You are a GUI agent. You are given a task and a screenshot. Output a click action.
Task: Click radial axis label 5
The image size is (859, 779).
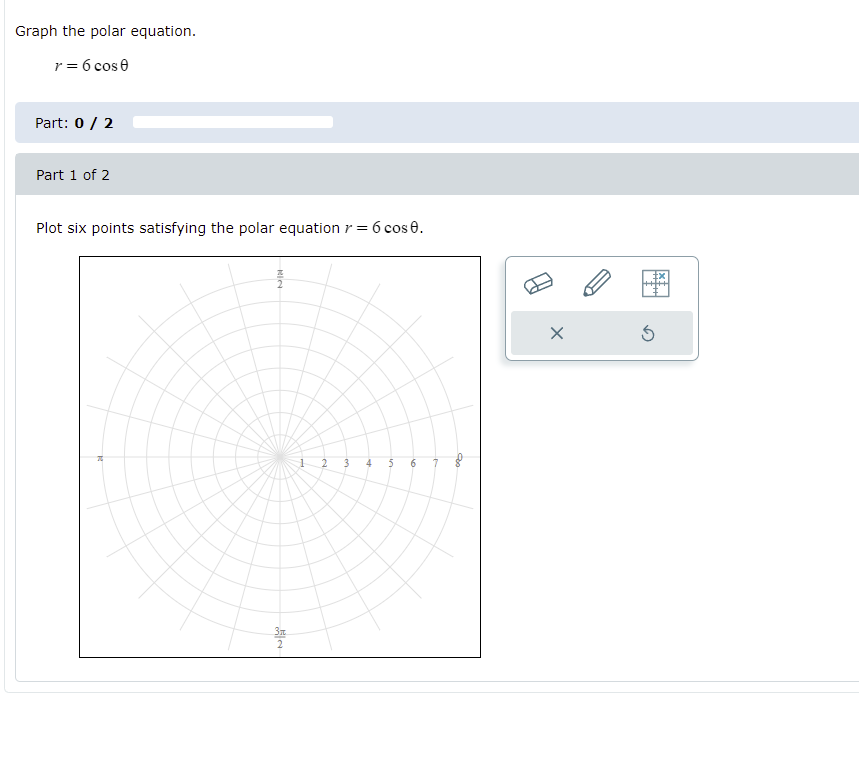tap(391, 463)
